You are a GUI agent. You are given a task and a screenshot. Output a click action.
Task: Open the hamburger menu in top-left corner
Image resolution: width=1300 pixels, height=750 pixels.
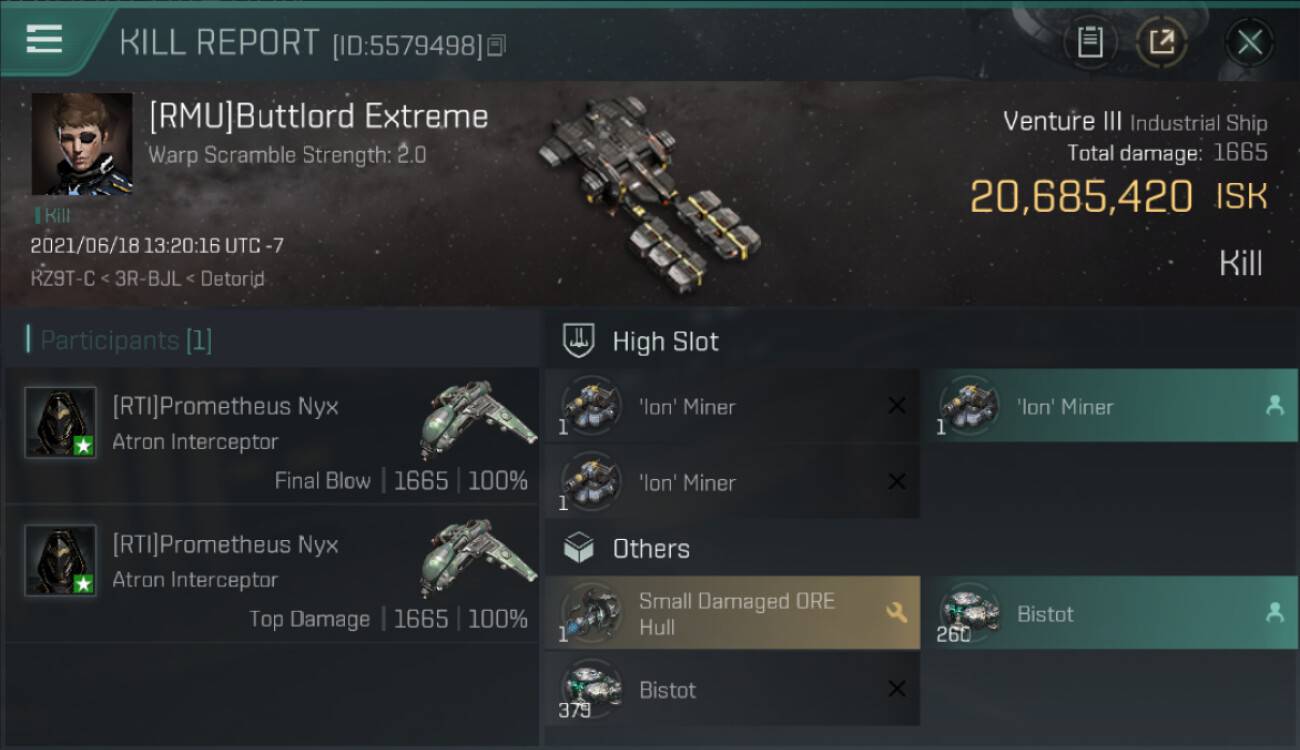(x=44, y=39)
